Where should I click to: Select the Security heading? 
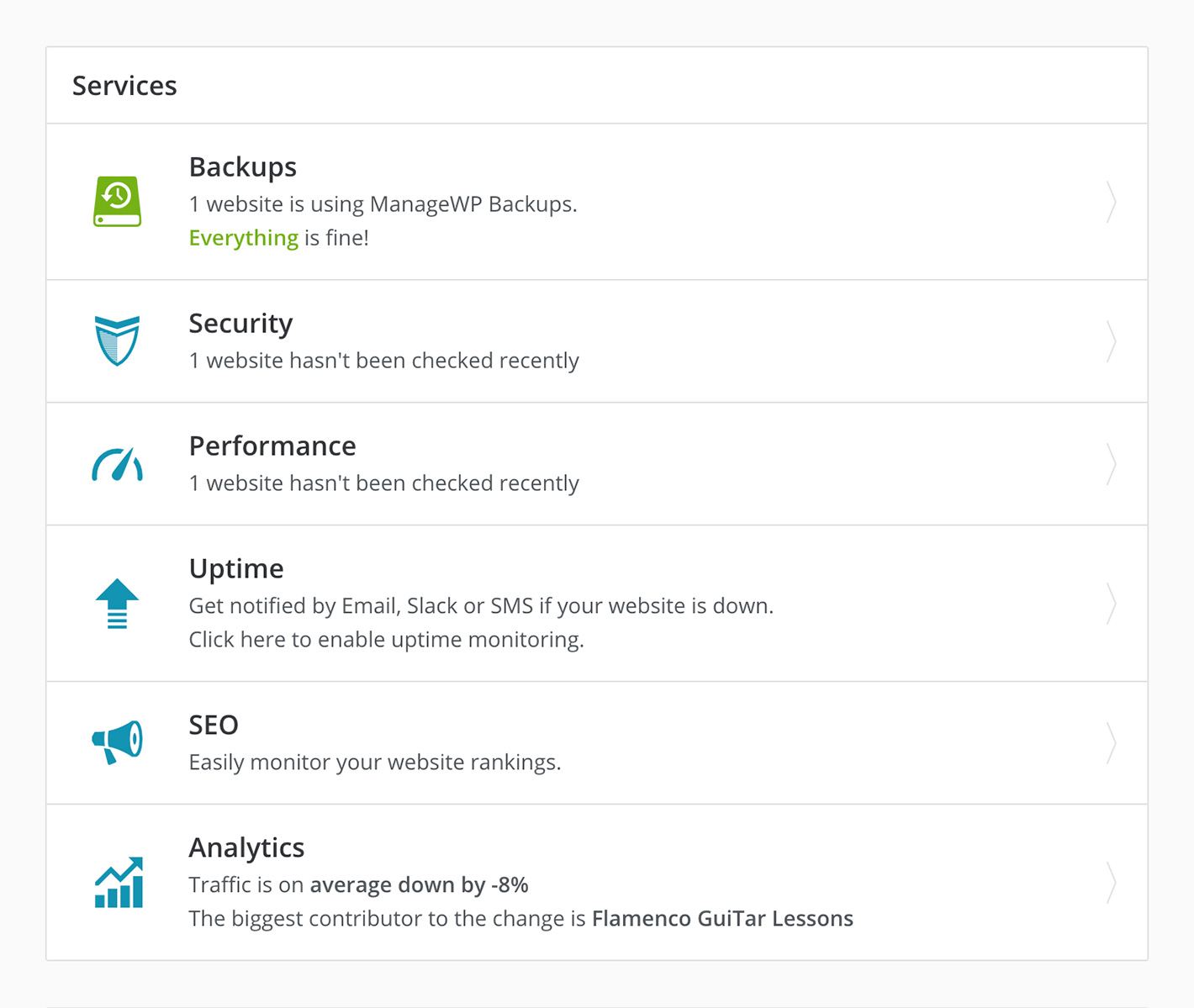[x=240, y=323]
